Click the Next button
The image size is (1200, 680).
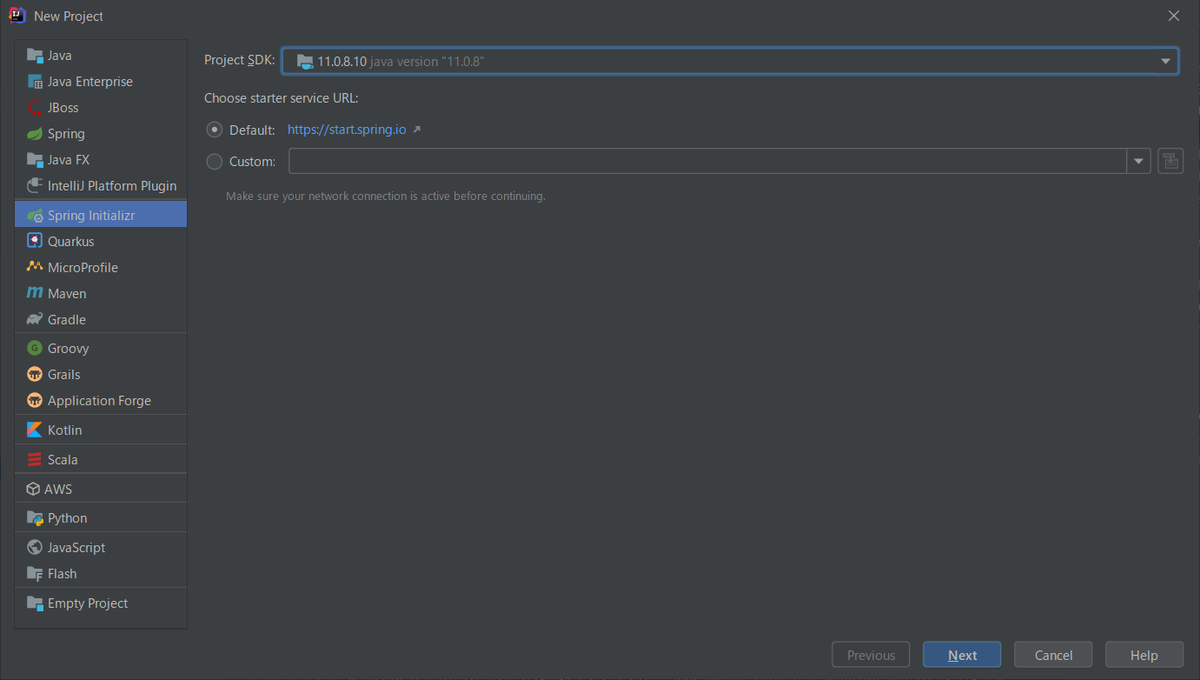pyautogui.click(x=962, y=655)
